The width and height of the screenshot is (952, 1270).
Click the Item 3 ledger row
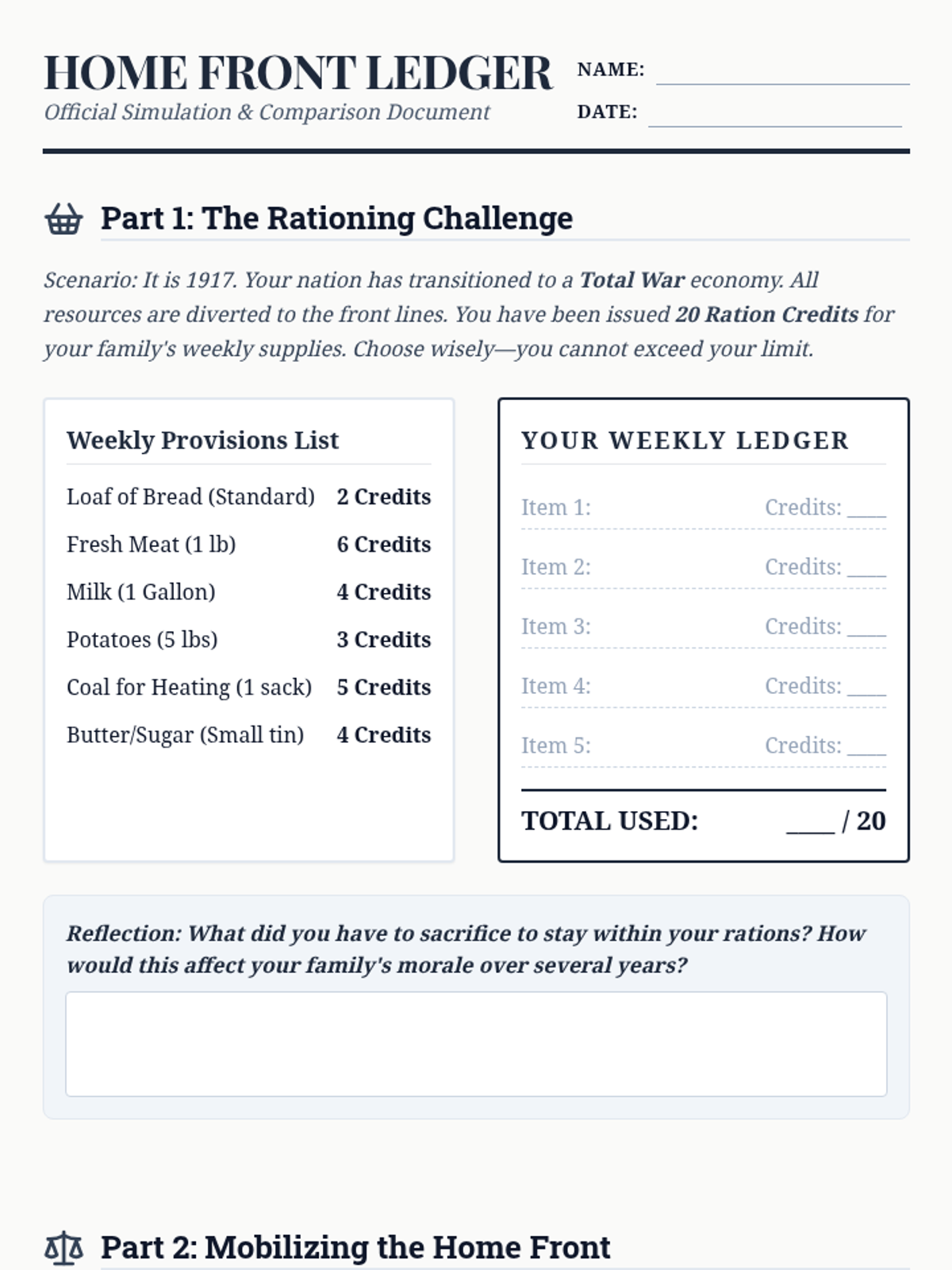pyautogui.click(x=704, y=626)
